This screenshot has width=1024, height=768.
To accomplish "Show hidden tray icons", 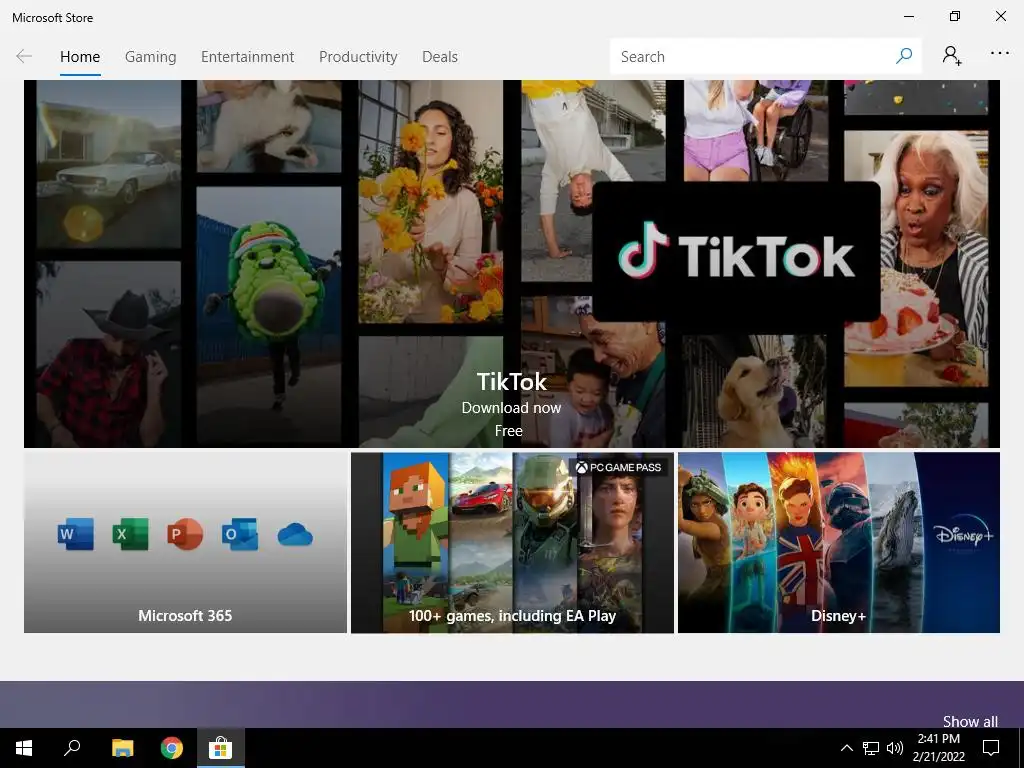I will pyautogui.click(x=846, y=748).
